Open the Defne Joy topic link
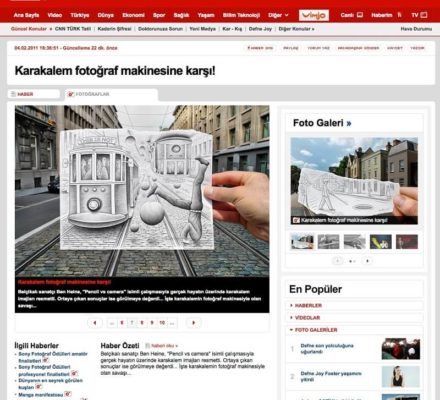 260,29
